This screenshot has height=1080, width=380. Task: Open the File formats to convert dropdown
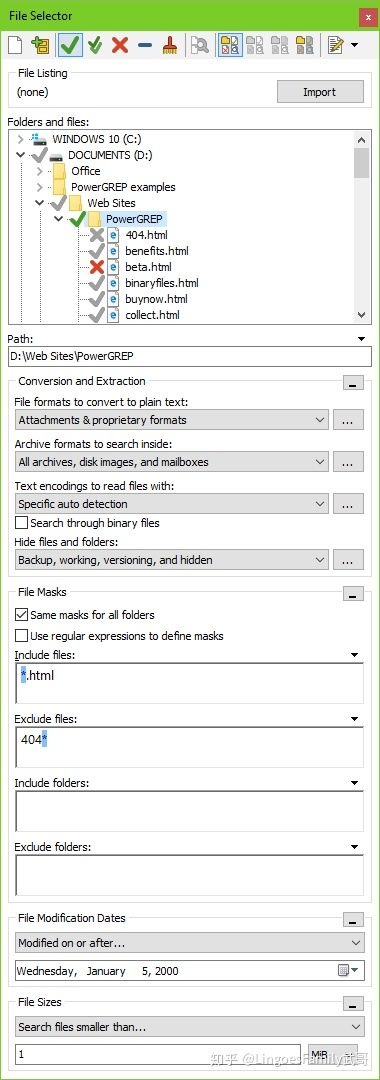point(171,419)
